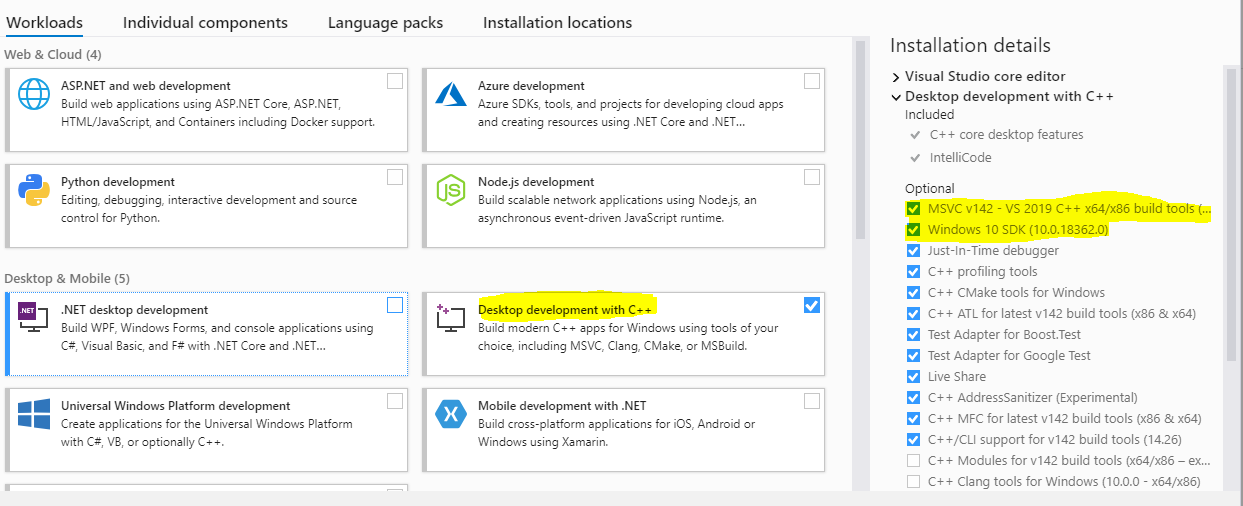Viewport: 1243px width, 506px height.
Task: Check Mobile development with .NET checkbox
Action: [812, 401]
